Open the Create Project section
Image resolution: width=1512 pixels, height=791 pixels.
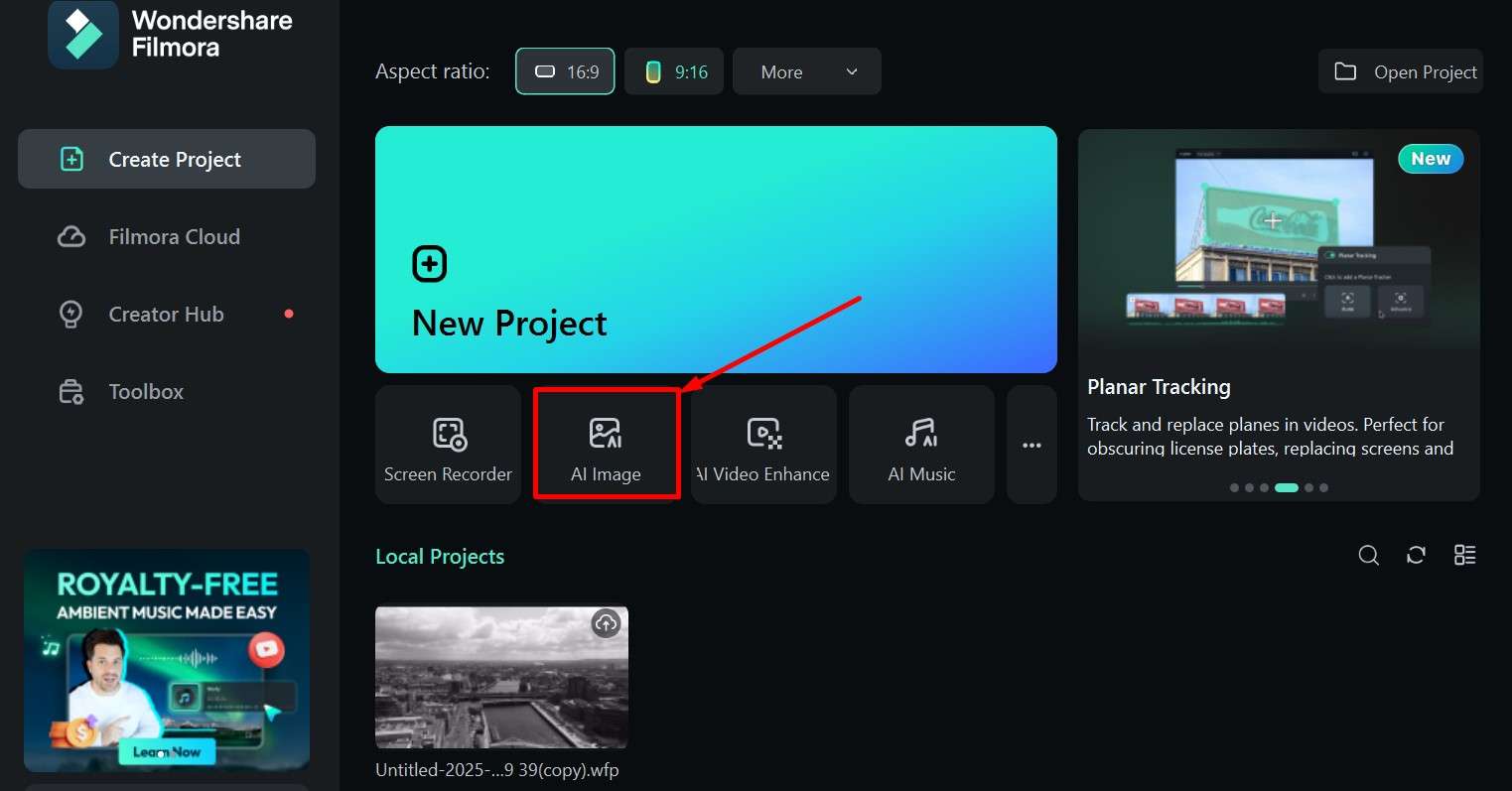(167, 159)
